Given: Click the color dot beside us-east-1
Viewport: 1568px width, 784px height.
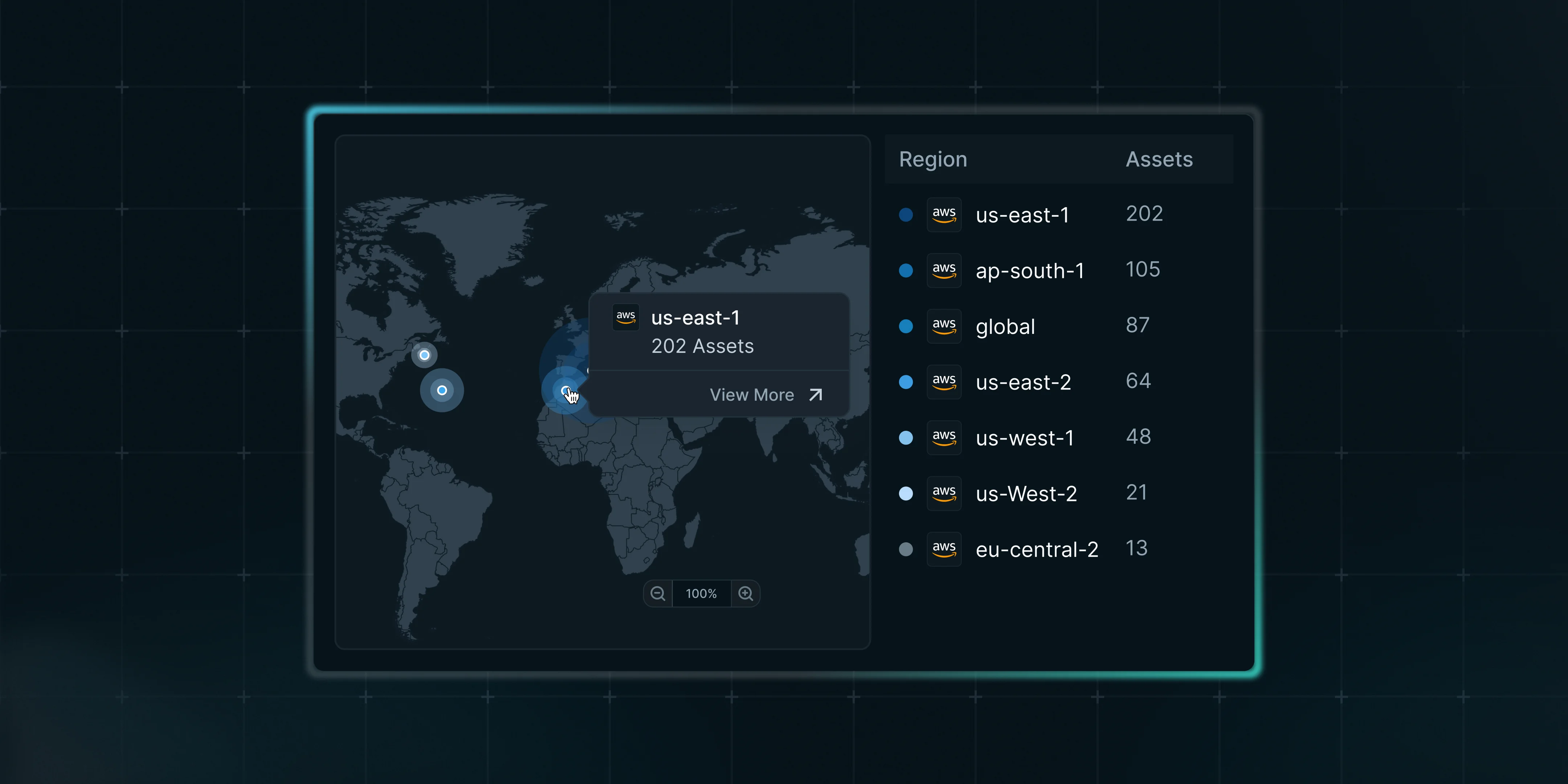Looking at the screenshot, I should (906, 214).
